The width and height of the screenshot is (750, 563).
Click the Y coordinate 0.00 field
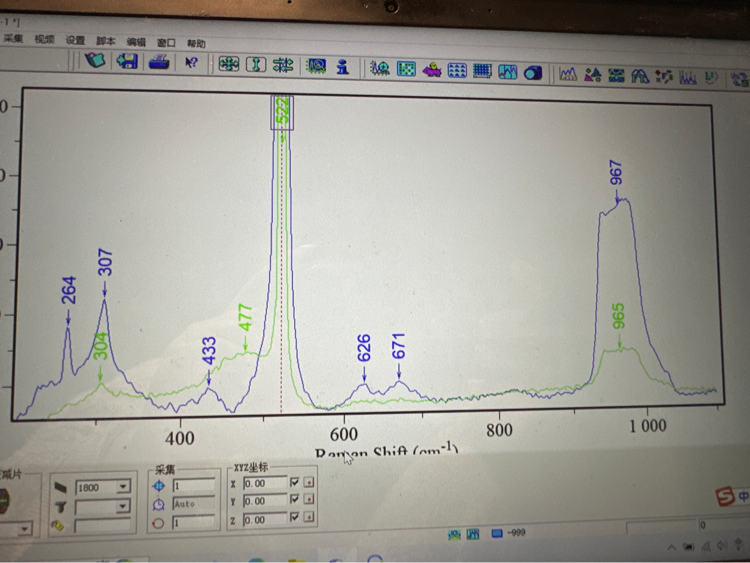(265, 501)
